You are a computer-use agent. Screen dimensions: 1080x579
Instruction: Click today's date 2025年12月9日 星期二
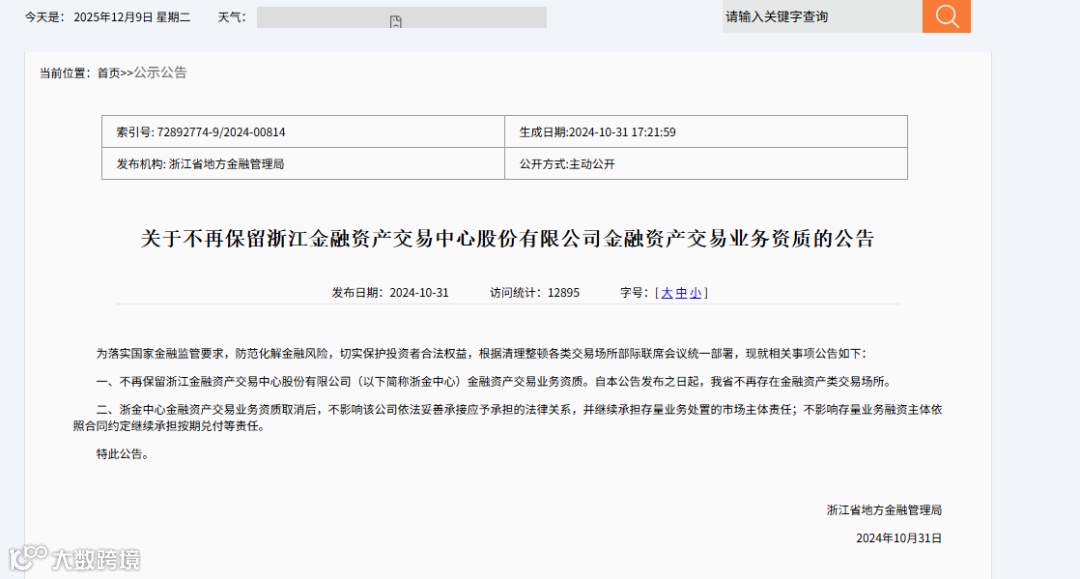point(132,17)
